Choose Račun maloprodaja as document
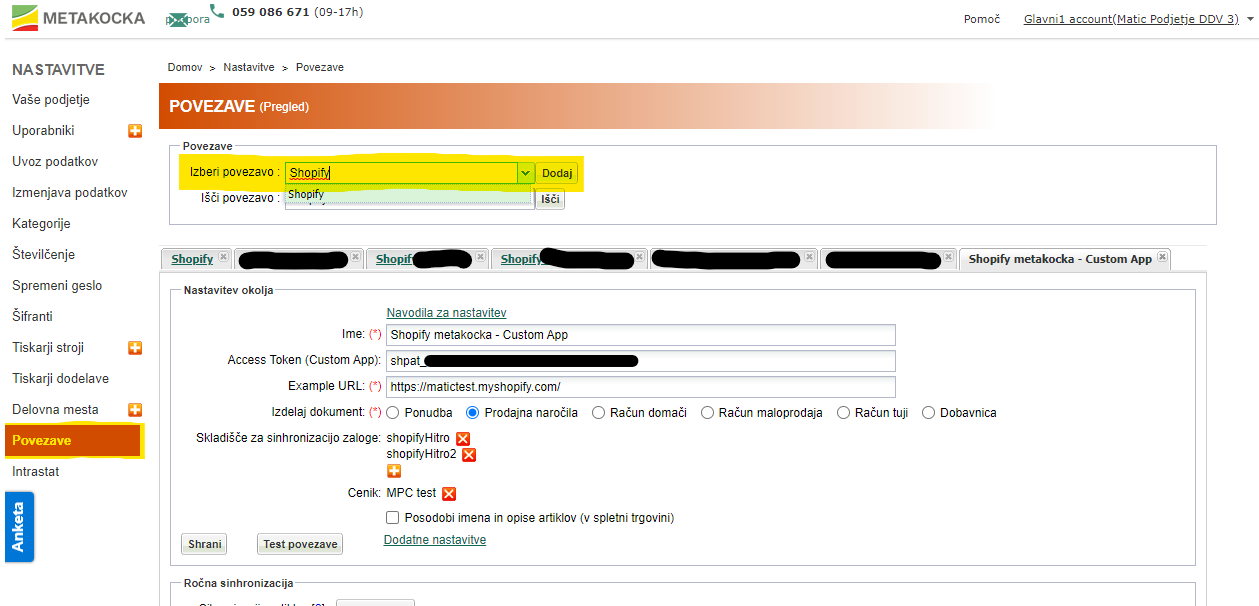Viewport: 1259px width, 606px height. [707, 412]
